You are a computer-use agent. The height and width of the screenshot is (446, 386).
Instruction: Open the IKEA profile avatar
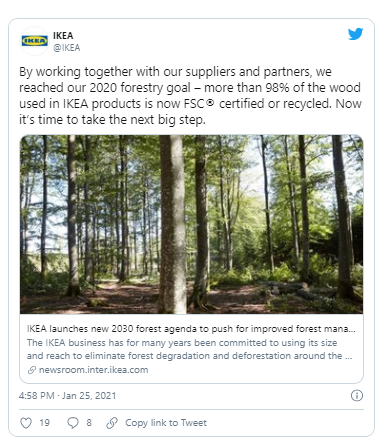[x=34, y=41]
